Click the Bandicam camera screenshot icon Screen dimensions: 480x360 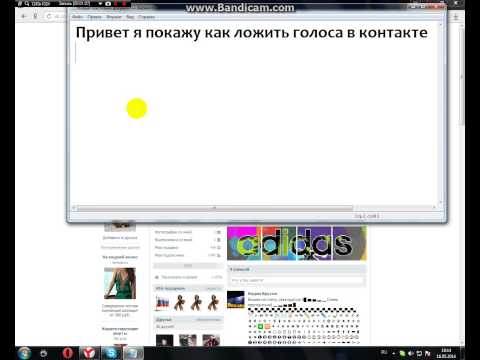pos(108,4)
